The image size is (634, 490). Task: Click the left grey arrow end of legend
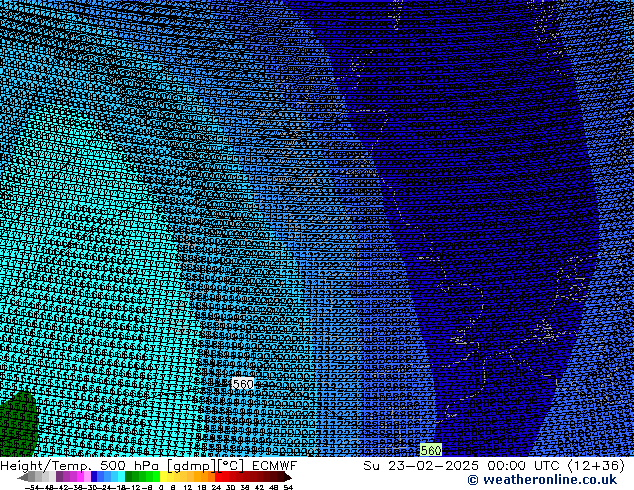pyautogui.click(x=23, y=477)
